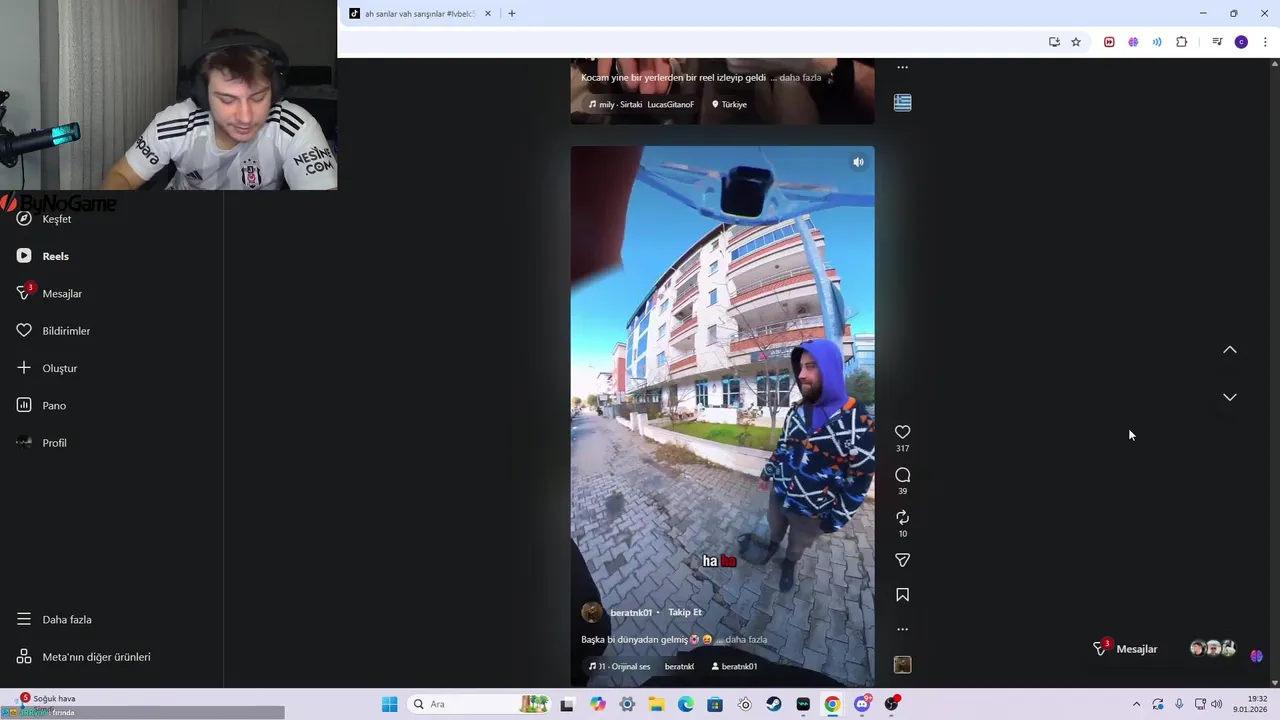Click the purple brain extension icon
Image resolution: width=1280 pixels, height=720 pixels.
tap(1133, 42)
